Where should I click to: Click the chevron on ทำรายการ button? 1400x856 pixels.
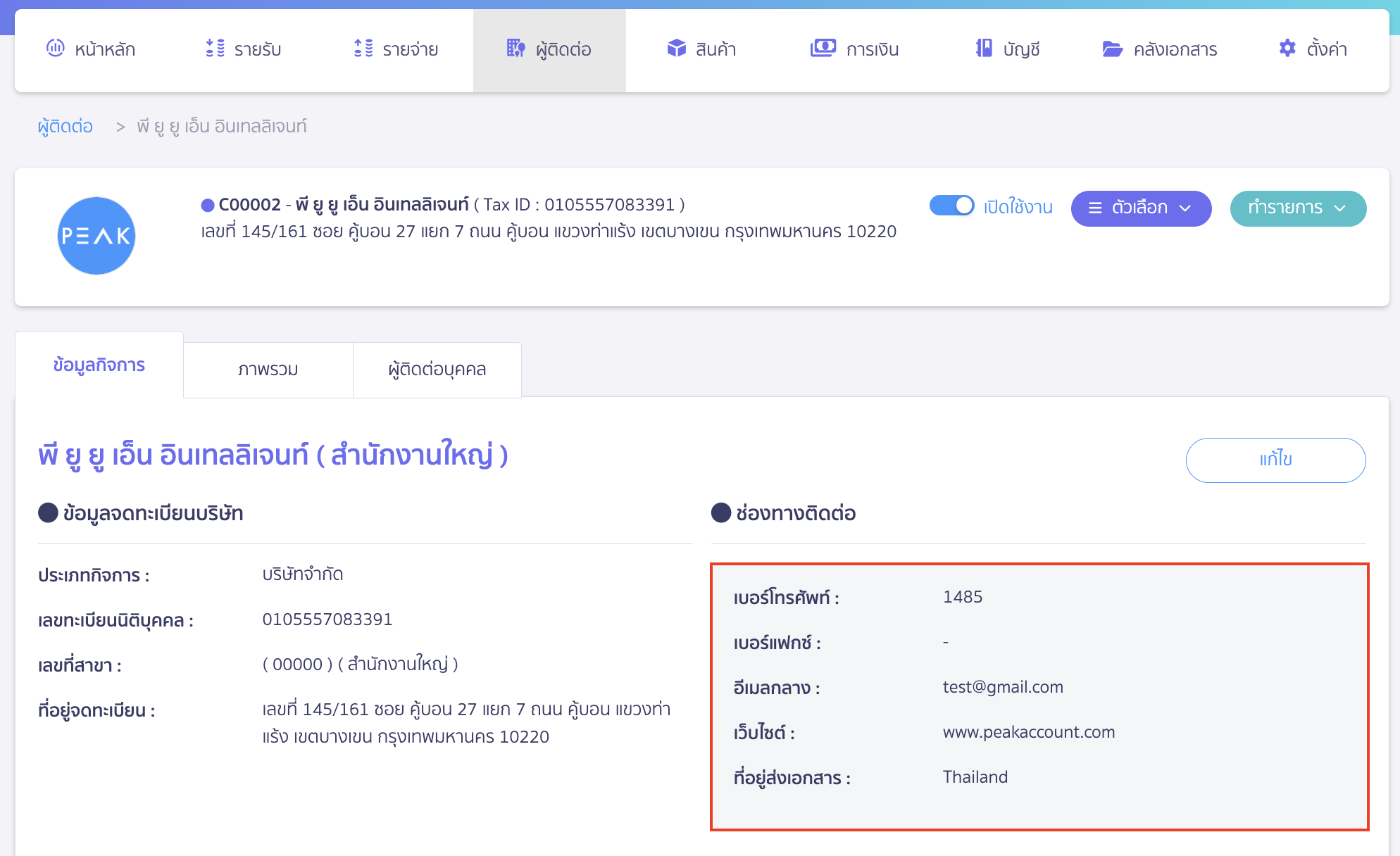click(x=1339, y=208)
